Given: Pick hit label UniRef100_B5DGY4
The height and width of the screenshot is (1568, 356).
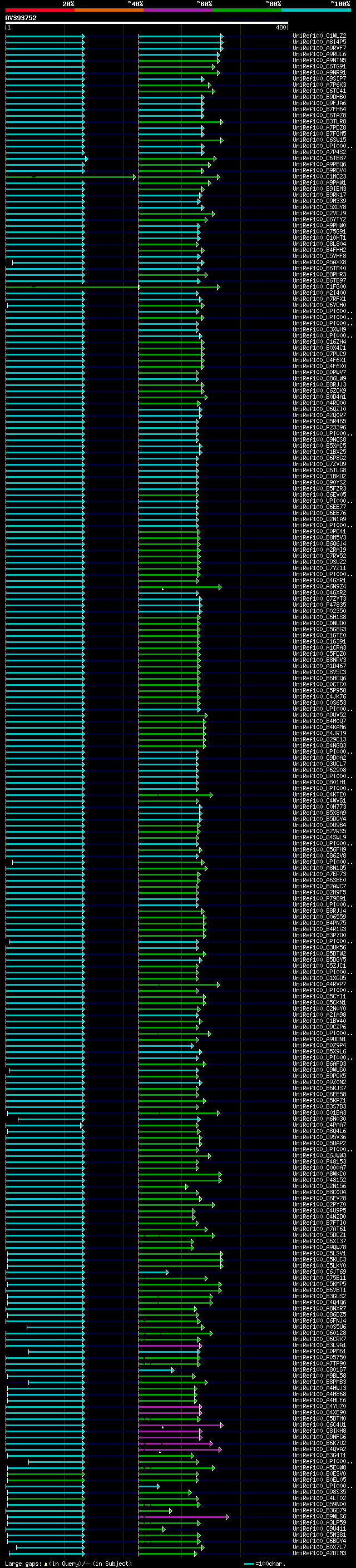Looking at the screenshot, I should click(319, 819).
